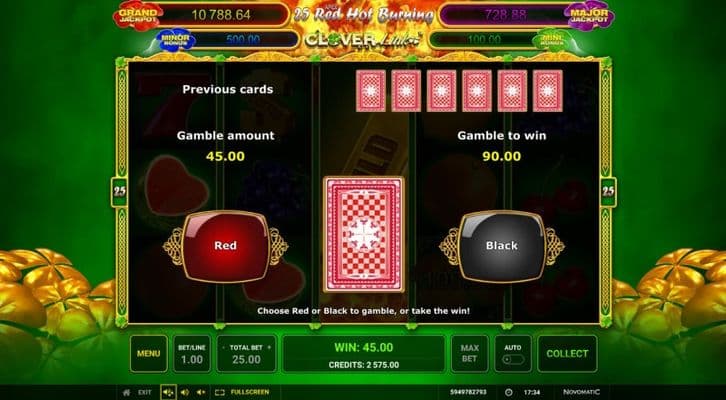
Task: Click the Grand Jackpot clover badge
Action: click(137, 15)
